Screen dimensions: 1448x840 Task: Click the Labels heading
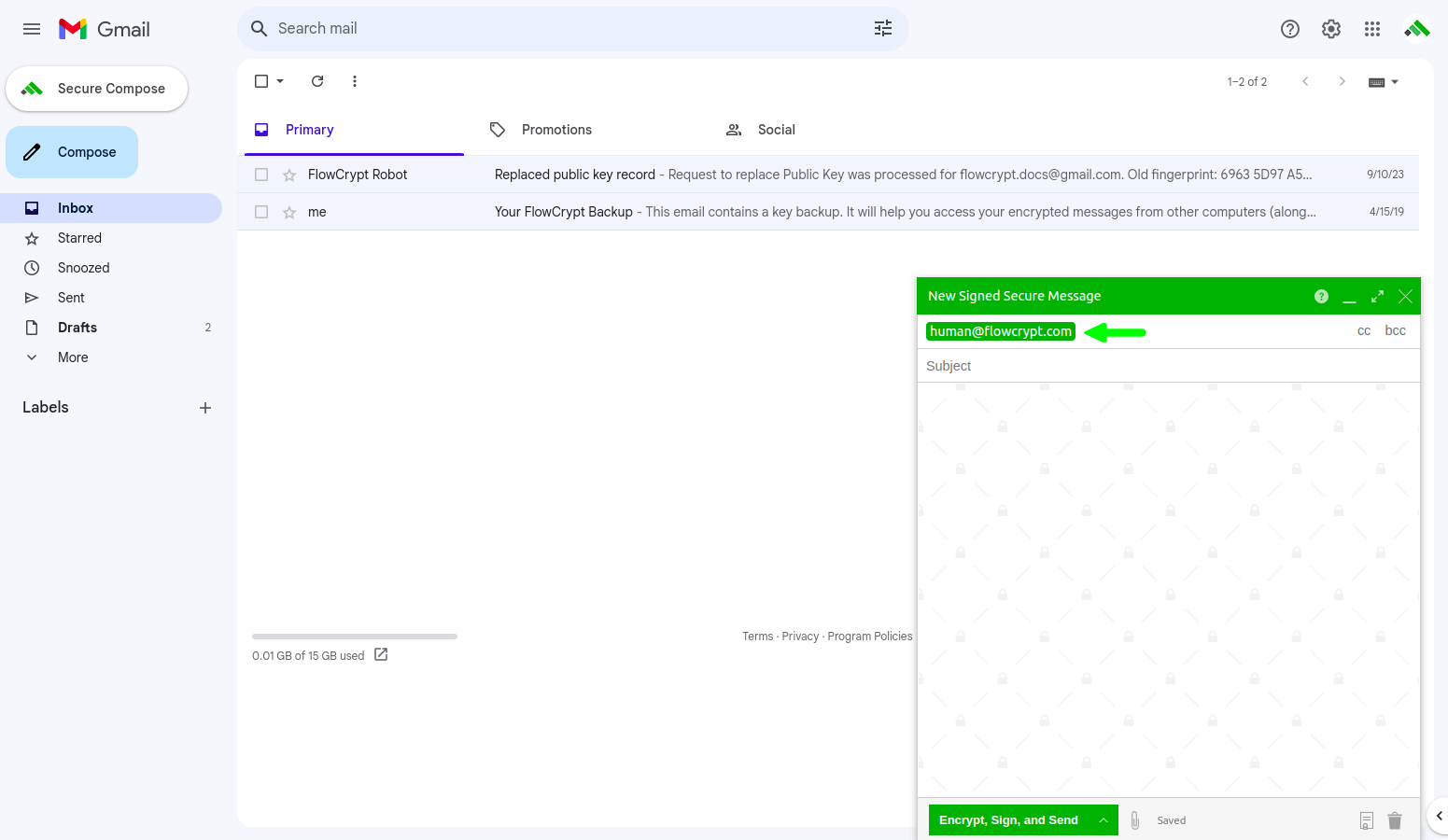pyautogui.click(x=46, y=407)
